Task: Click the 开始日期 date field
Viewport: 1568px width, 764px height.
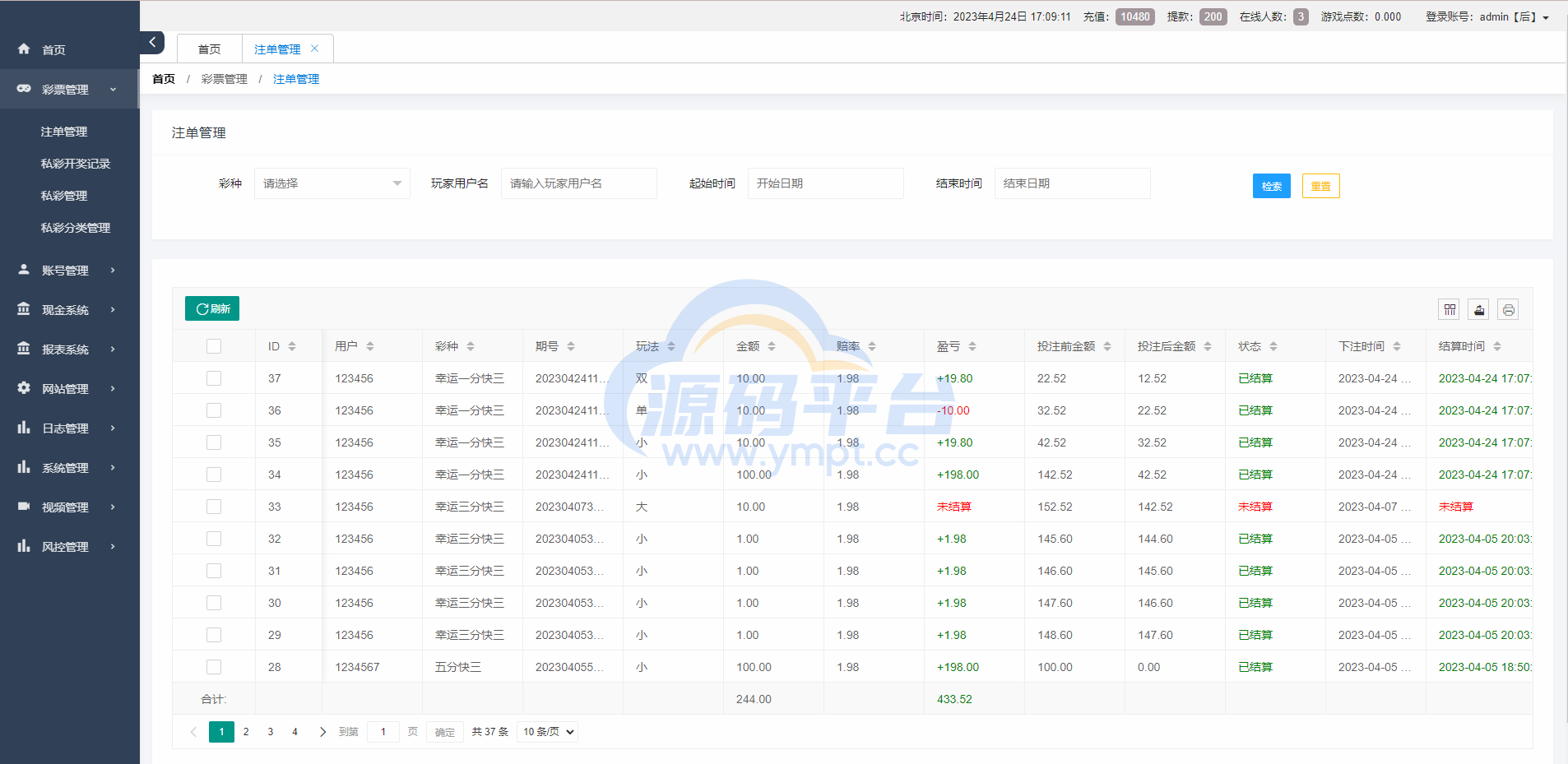Action: point(826,183)
